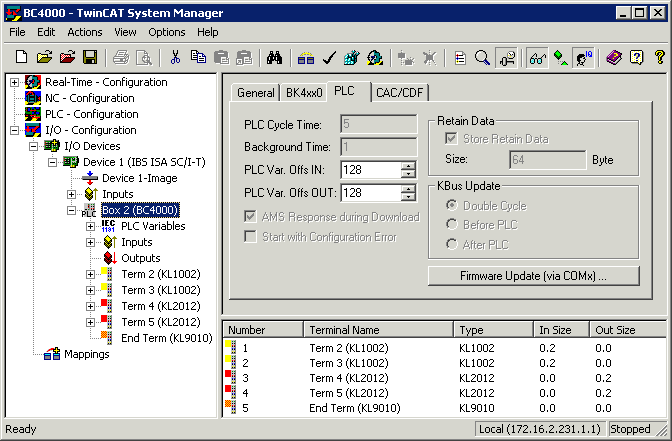Toggle Start with Configuration Error checkbox

pos(250,237)
